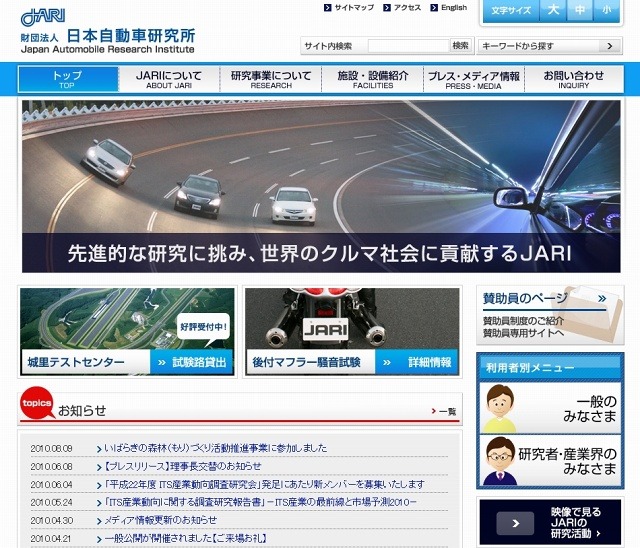This screenshot has height=548, width=640.
Task: Click 日本自動車研究所 site title
Action: [x=131, y=36]
